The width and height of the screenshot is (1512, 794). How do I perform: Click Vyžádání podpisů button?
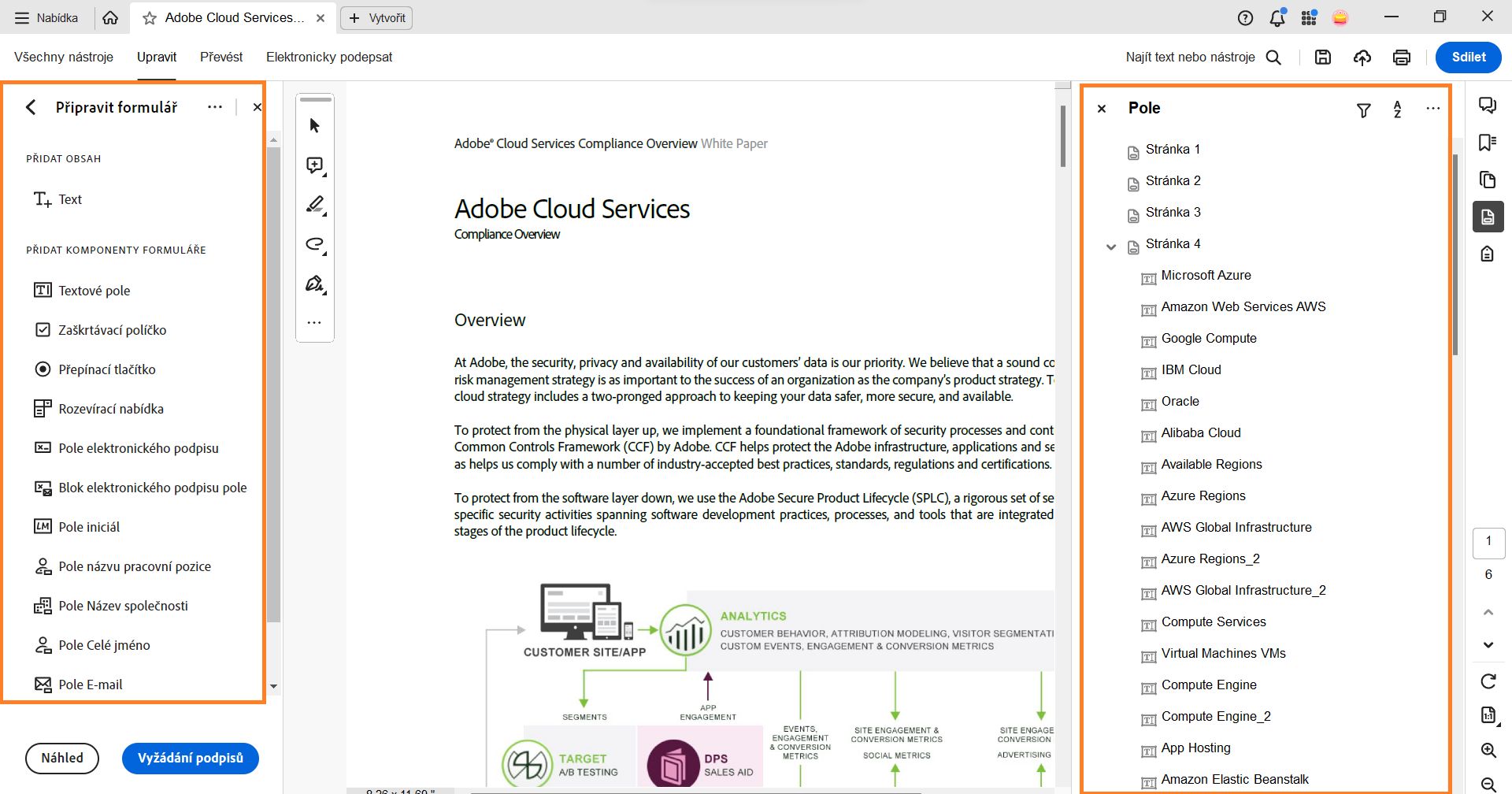point(191,758)
